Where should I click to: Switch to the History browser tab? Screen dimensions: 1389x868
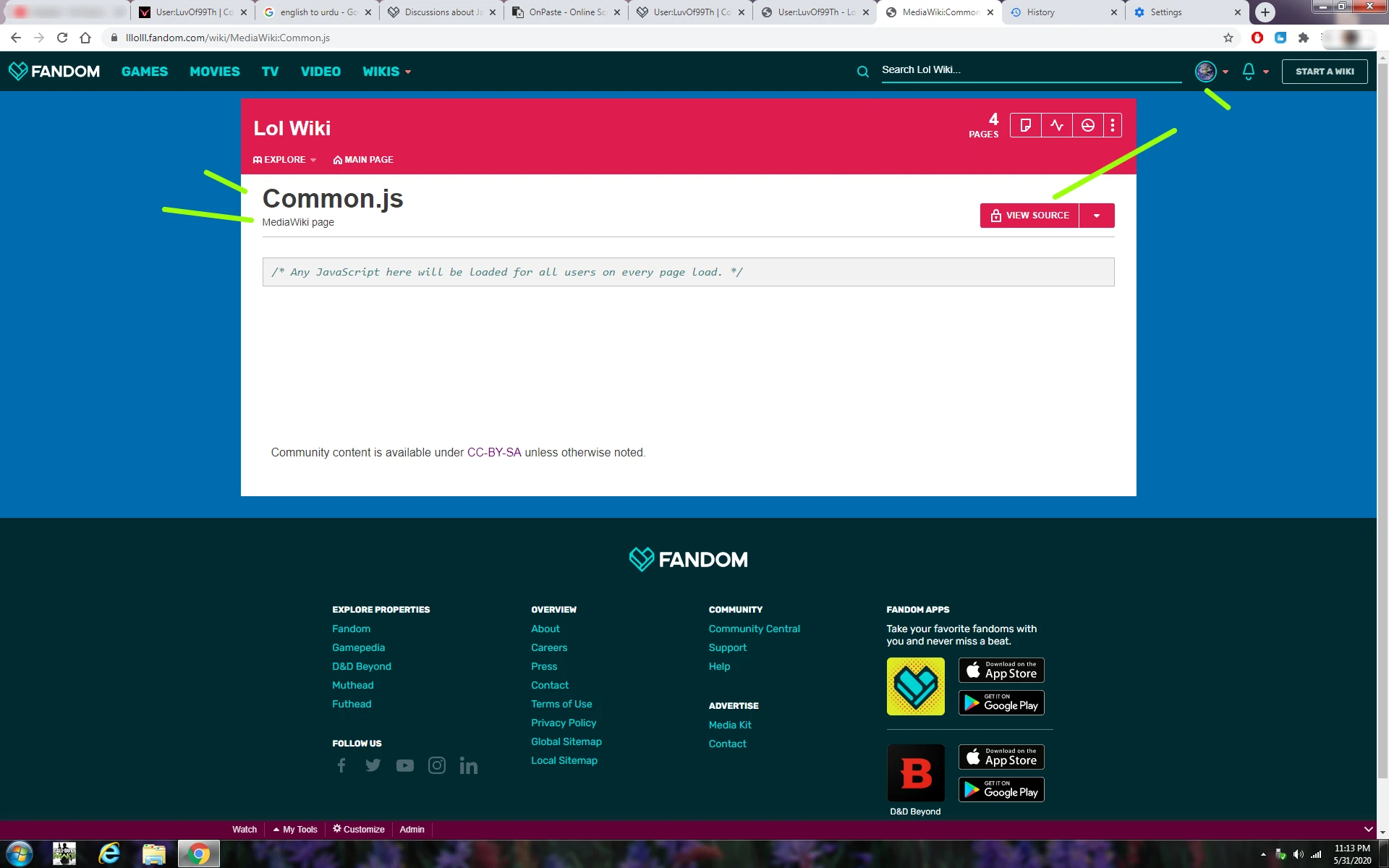(1040, 12)
